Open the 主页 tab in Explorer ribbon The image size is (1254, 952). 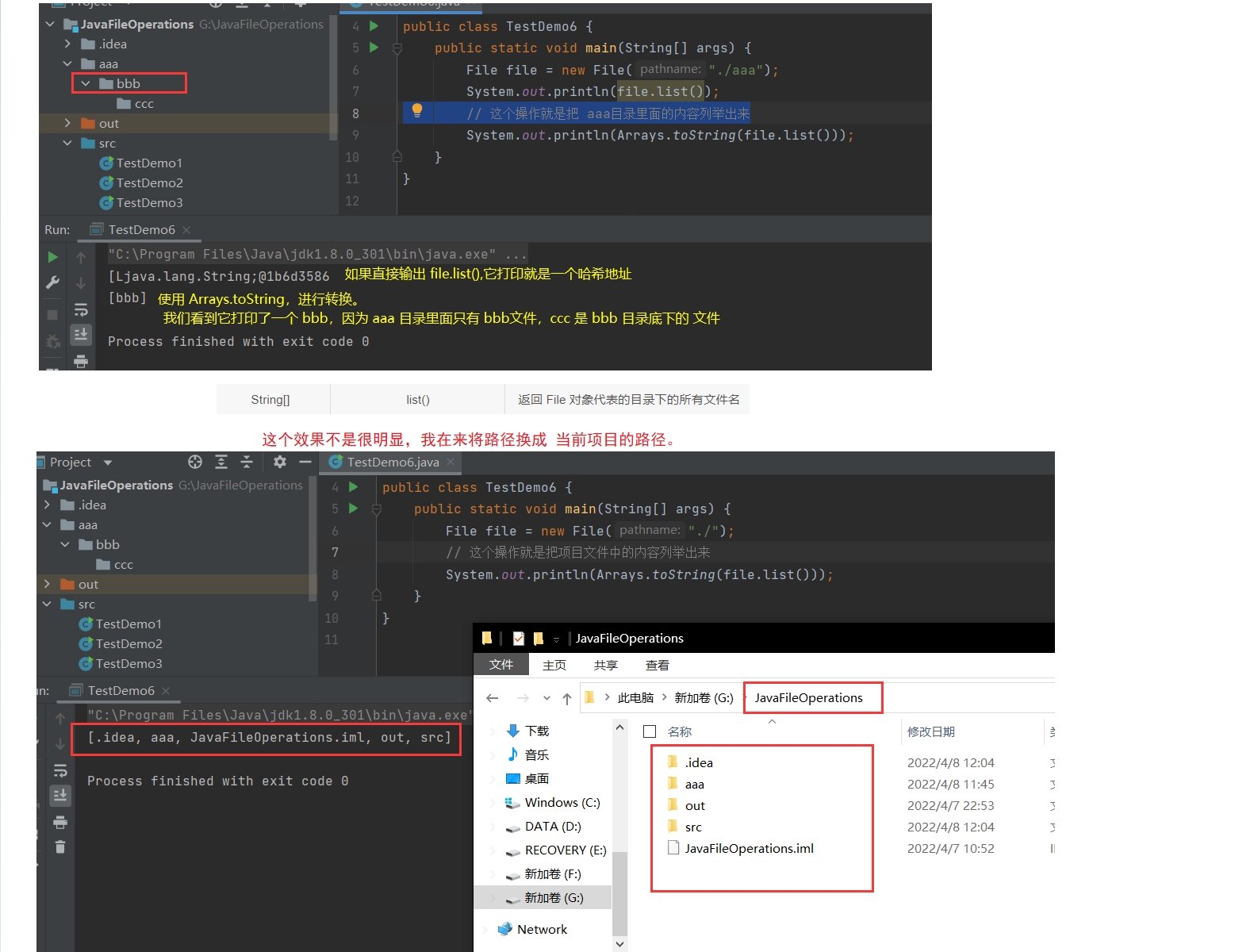click(554, 665)
